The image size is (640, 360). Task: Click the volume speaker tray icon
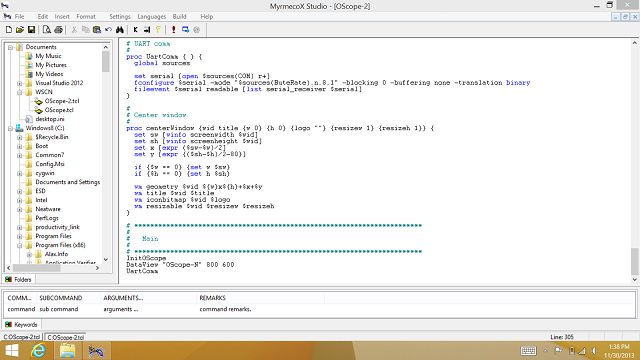point(594,351)
